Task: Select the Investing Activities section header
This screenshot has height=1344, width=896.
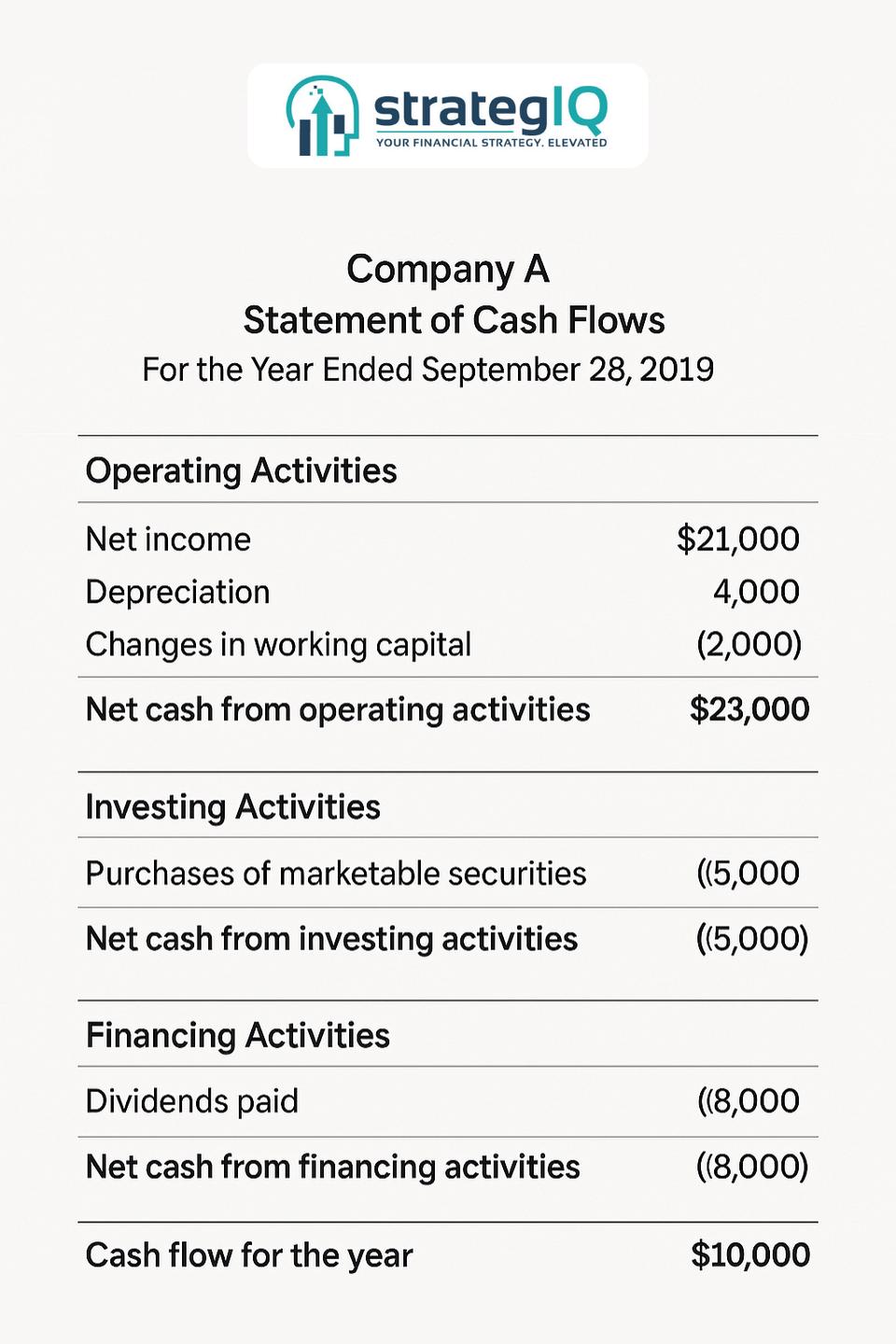Action: [232, 806]
